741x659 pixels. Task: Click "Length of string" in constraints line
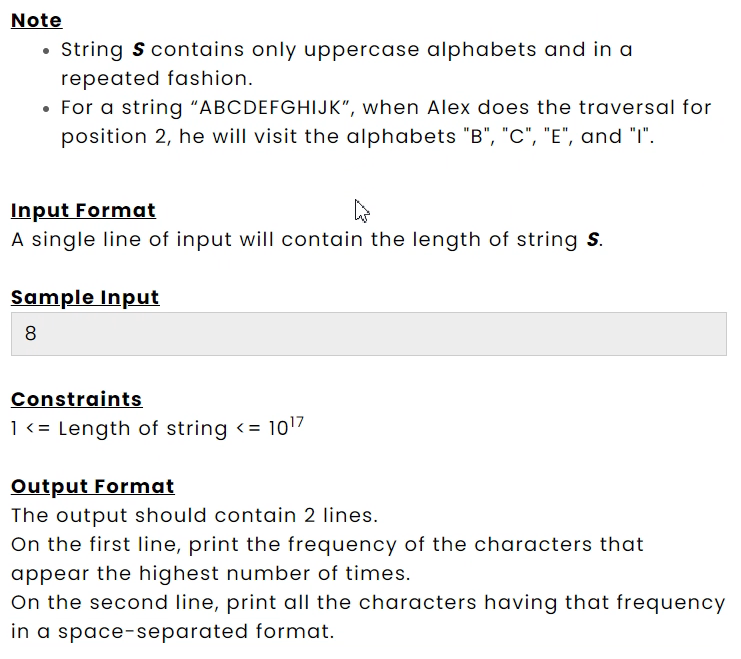click(x=143, y=428)
